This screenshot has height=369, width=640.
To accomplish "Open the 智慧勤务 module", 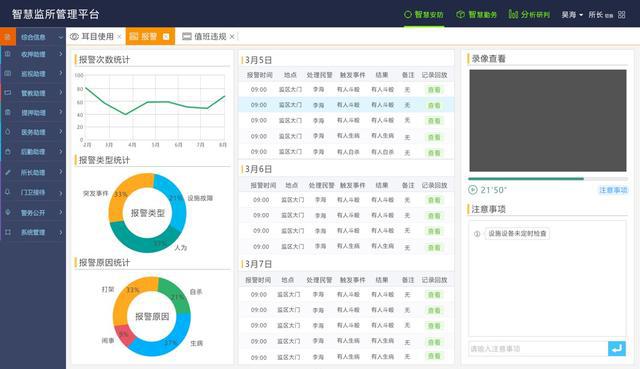I will pos(476,15).
